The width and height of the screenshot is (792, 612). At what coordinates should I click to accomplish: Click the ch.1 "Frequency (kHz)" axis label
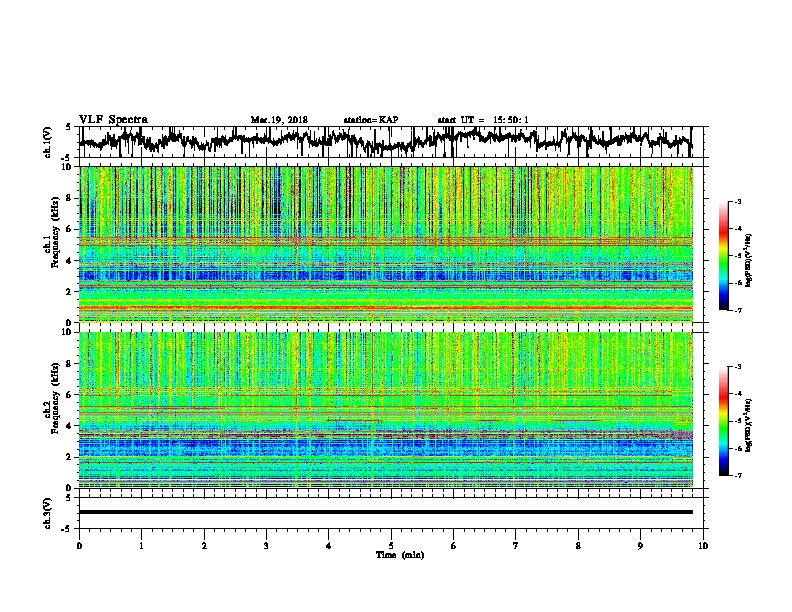[x=55, y=233]
